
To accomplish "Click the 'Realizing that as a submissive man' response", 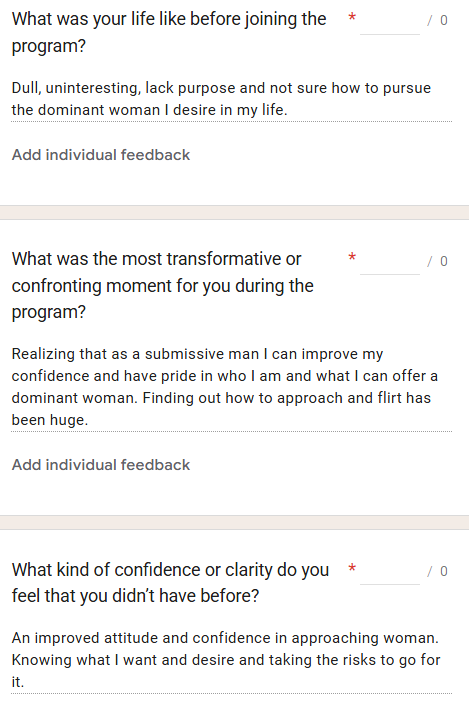I will (x=225, y=387).
